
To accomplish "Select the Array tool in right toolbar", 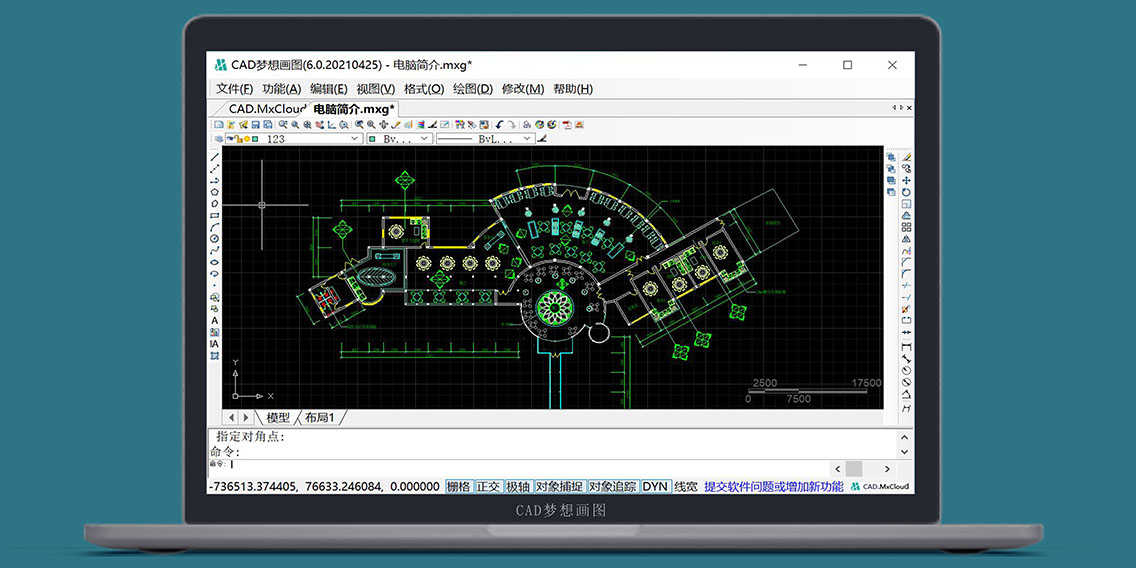I will pos(906,227).
